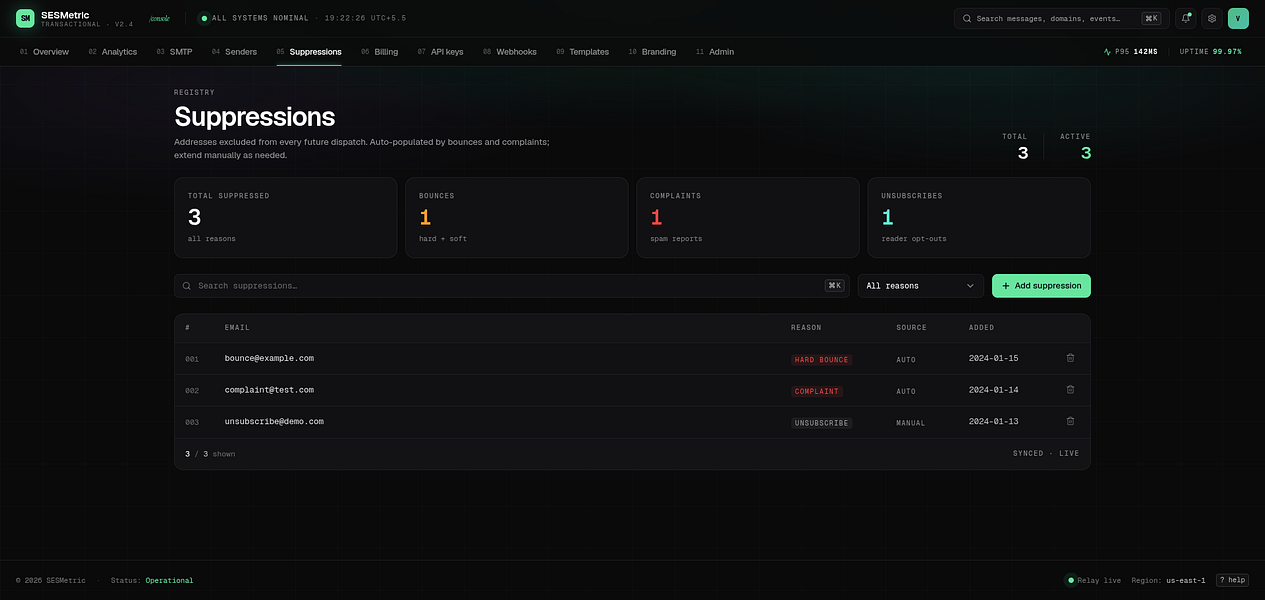The image size is (1265, 600).
Task: Navigate to the API keys tab
Action: pyautogui.click(x=440, y=52)
